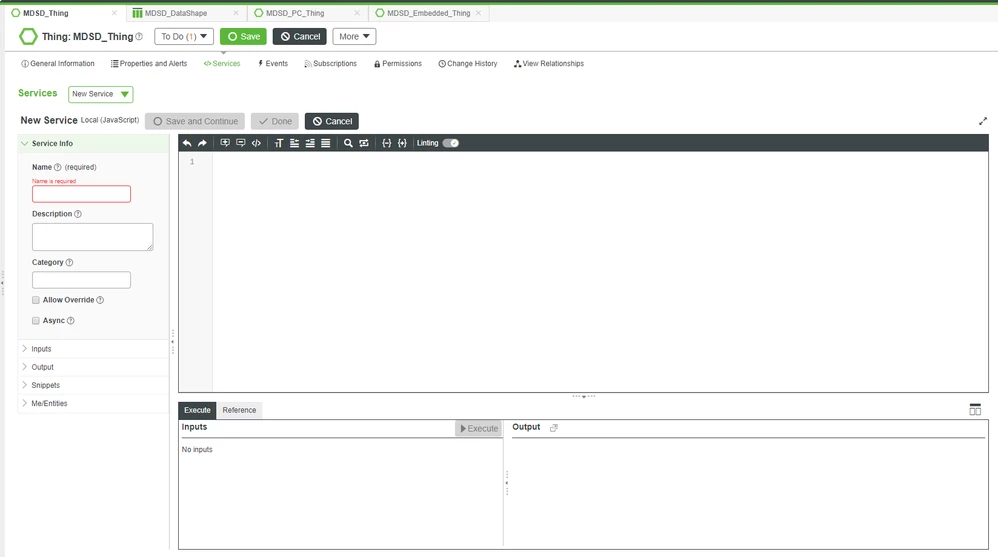Open search in the code editor
Image resolution: width=998 pixels, height=557 pixels.
348,143
